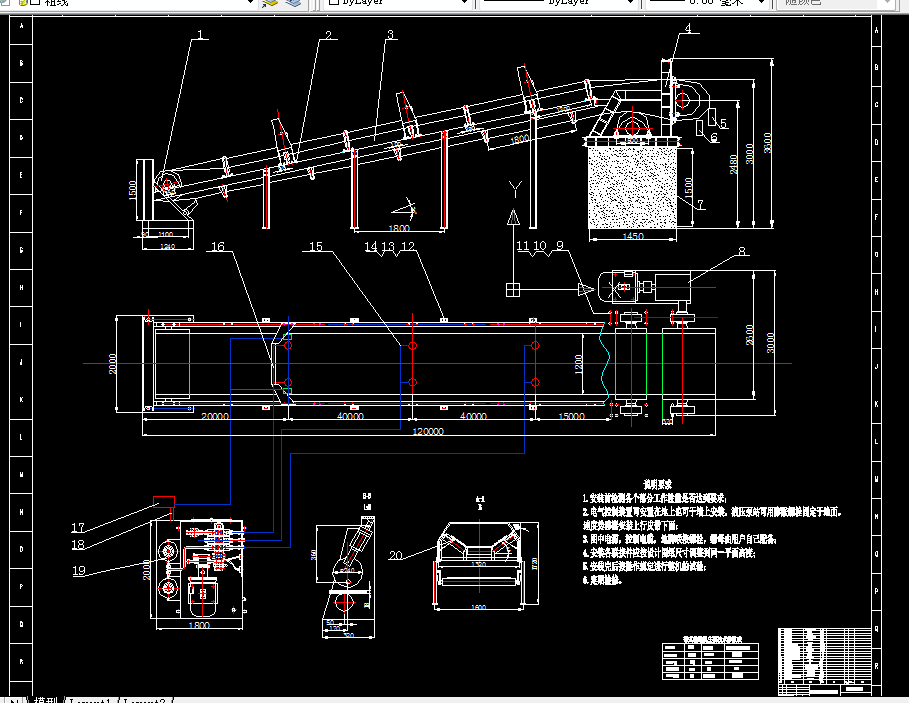Select the 20000 dimension in plan view
This screenshot has width=909, height=703.
point(215,416)
